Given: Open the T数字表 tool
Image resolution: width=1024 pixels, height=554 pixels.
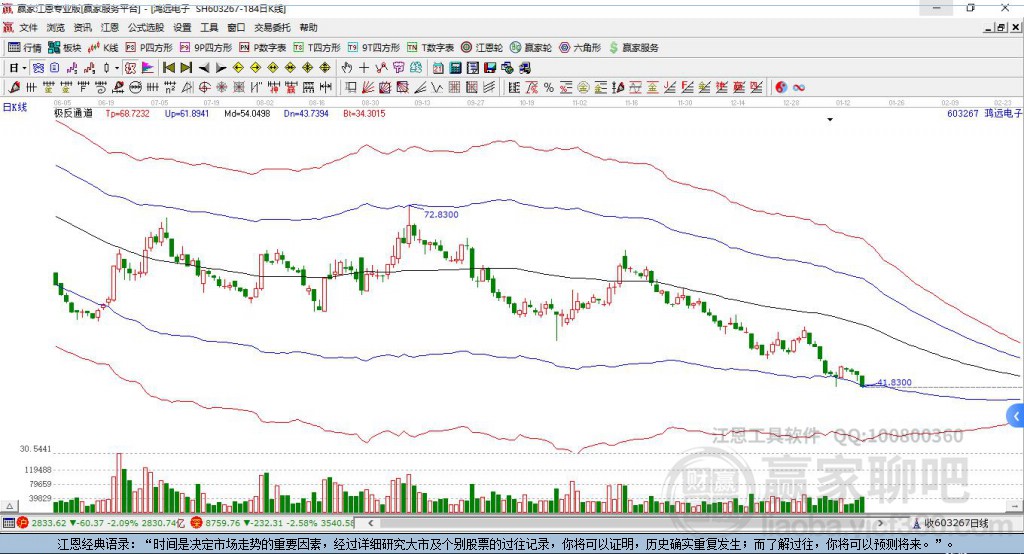Looking at the screenshot, I should (x=430, y=48).
